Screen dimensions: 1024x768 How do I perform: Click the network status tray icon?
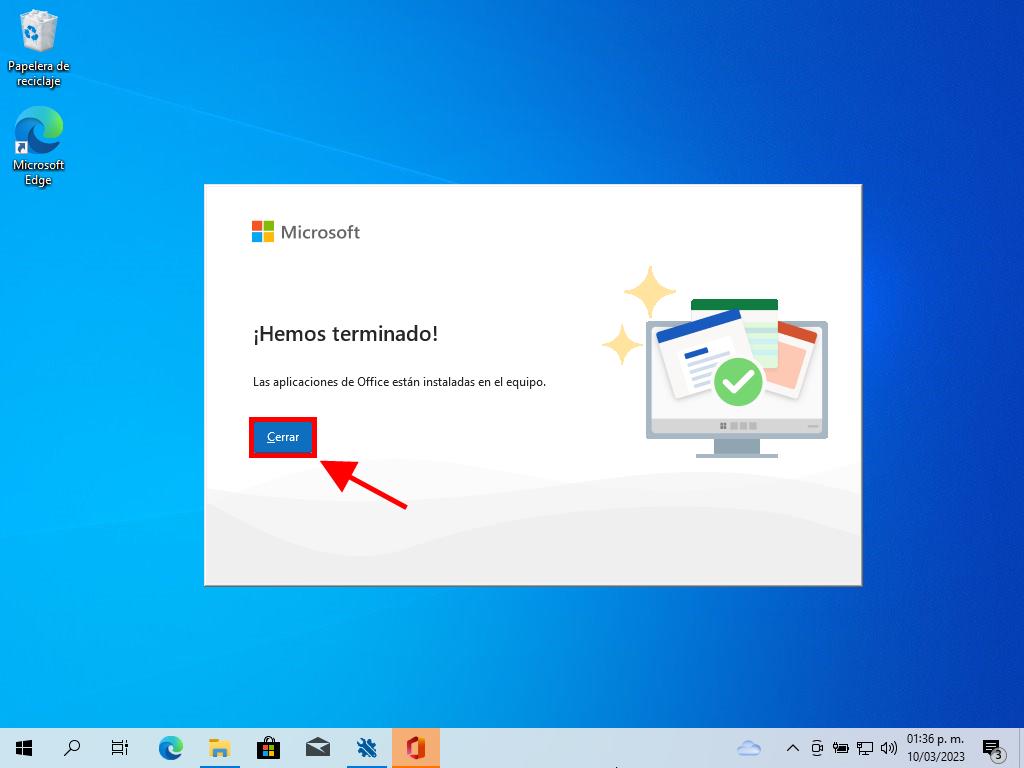pyautogui.click(x=865, y=748)
